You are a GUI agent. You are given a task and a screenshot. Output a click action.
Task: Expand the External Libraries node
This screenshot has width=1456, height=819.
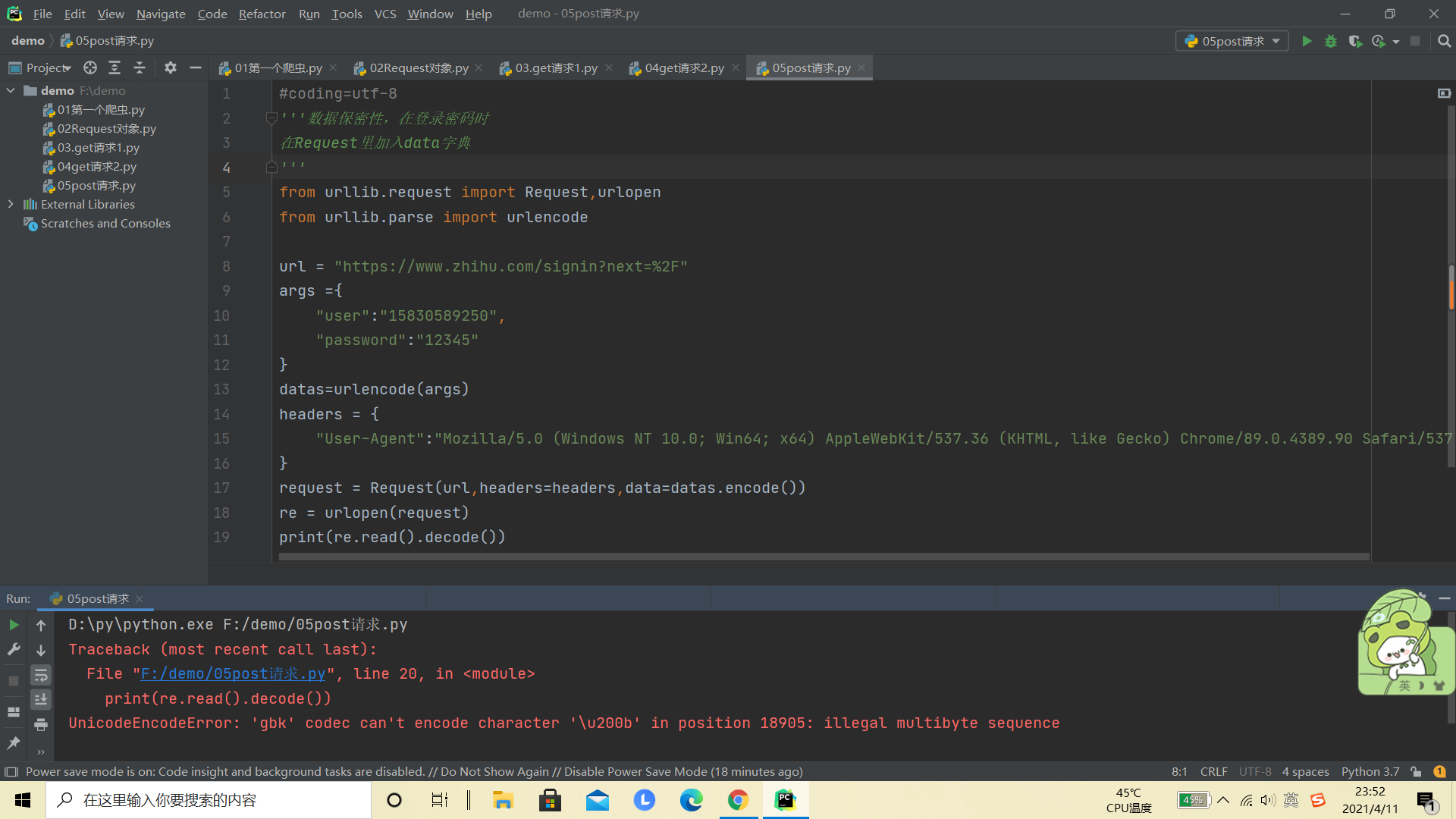pyautogui.click(x=11, y=204)
